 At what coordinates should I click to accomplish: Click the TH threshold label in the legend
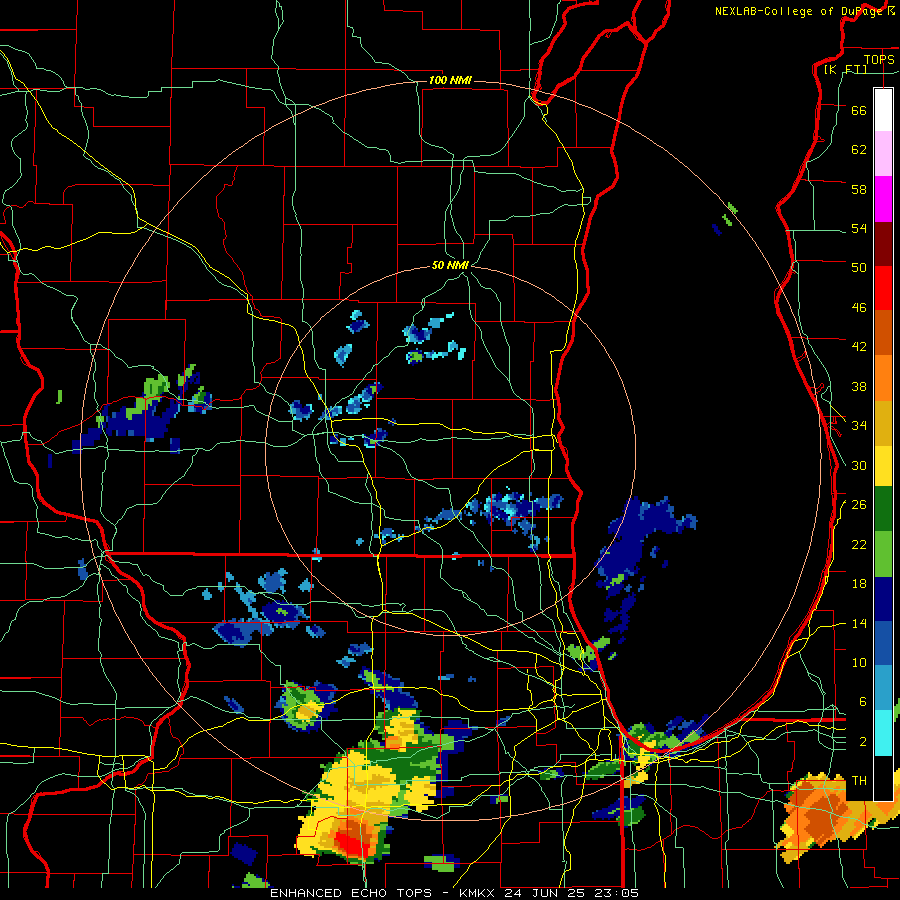[859, 780]
